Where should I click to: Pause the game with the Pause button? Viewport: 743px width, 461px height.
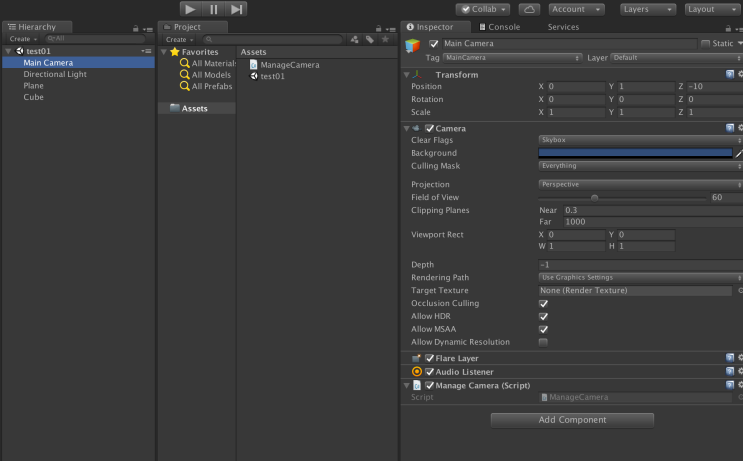point(213,9)
